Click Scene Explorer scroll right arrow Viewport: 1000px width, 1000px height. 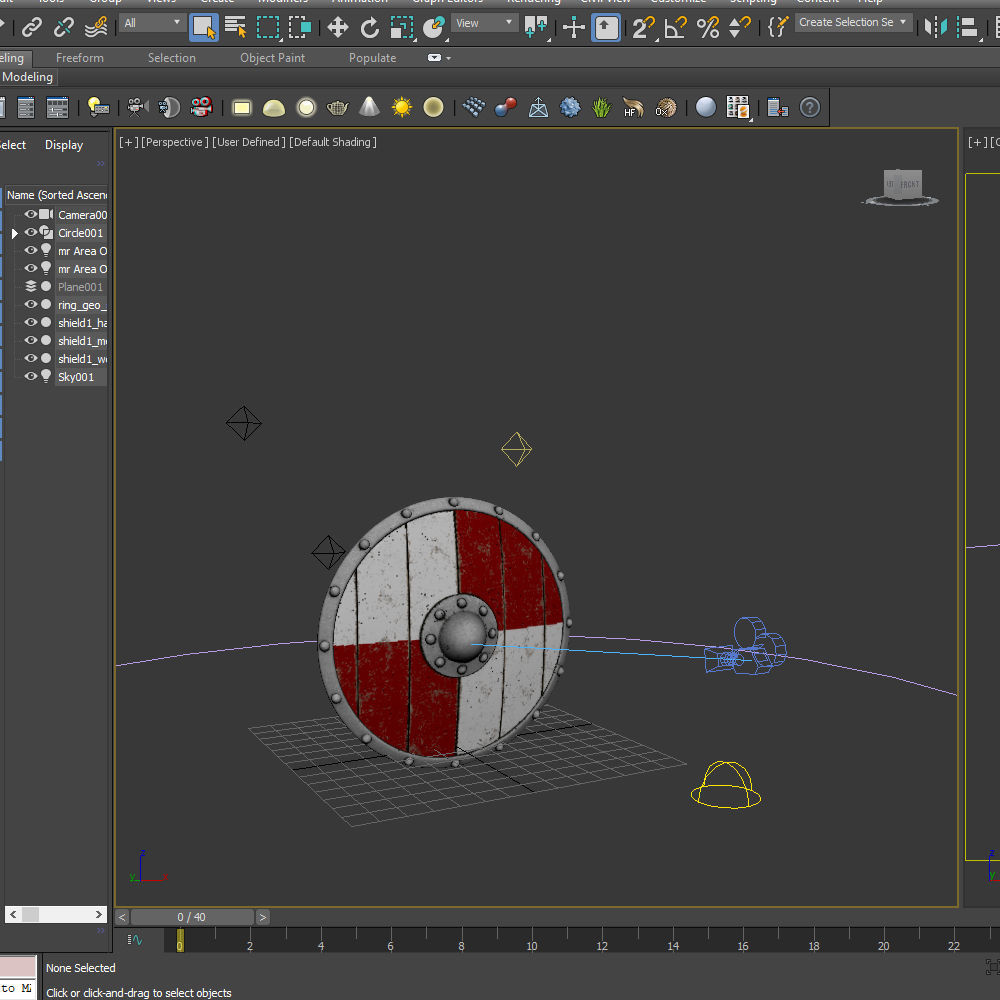pyautogui.click(x=98, y=914)
